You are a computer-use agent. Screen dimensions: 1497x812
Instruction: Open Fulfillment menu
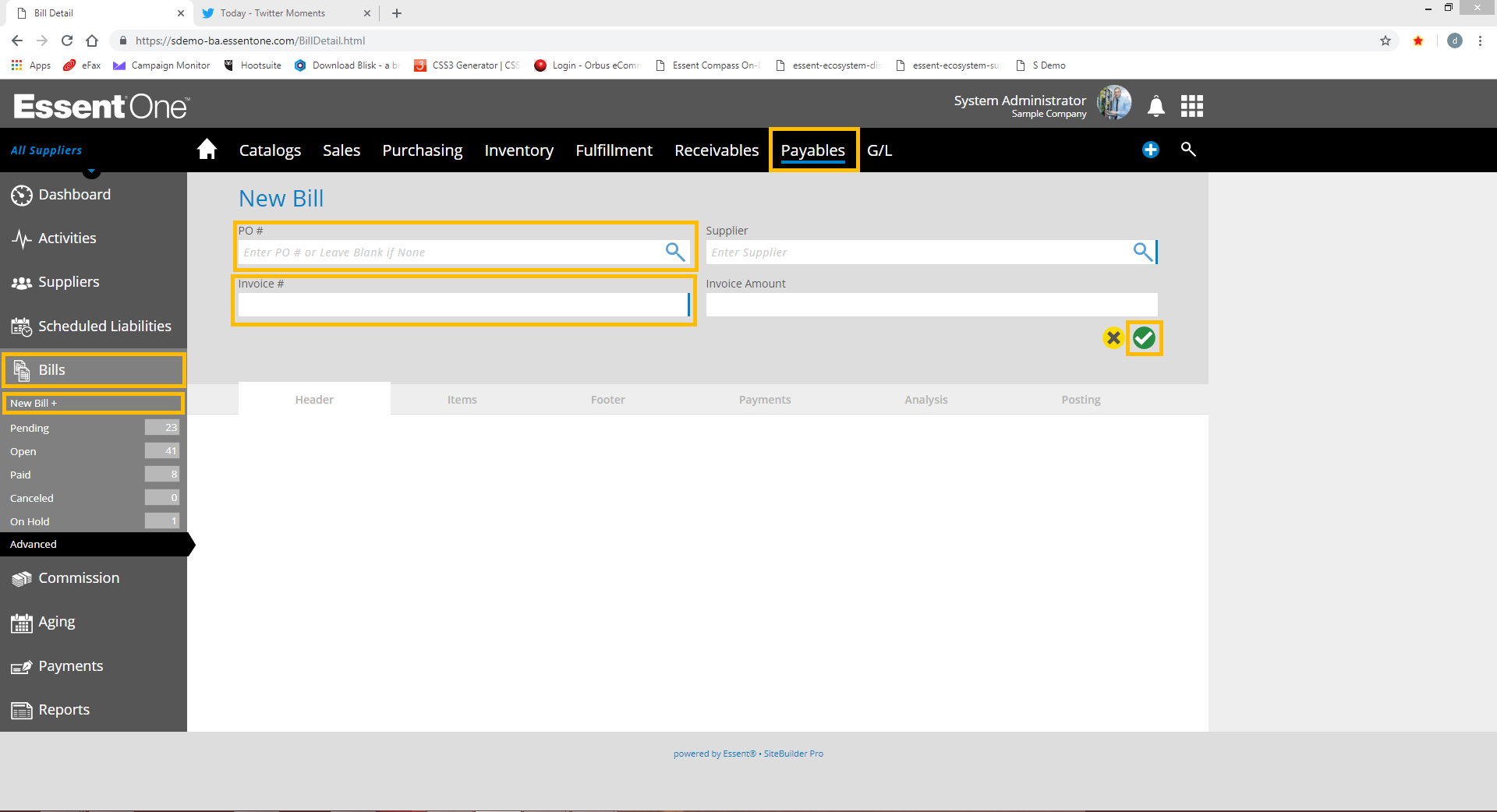(614, 150)
